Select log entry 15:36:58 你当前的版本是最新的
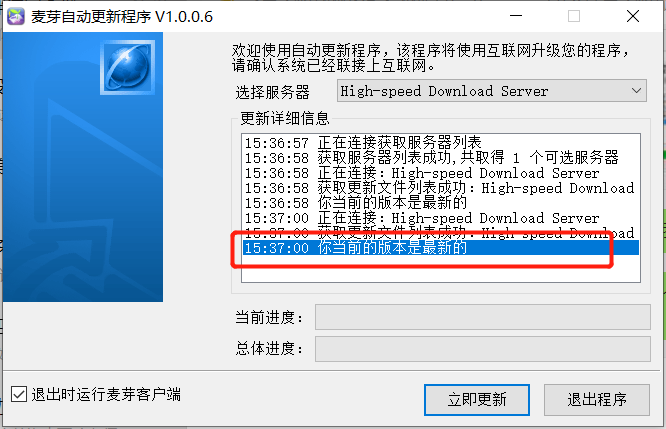Image resolution: width=666 pixels, height=429 pixels. point(441,203)
